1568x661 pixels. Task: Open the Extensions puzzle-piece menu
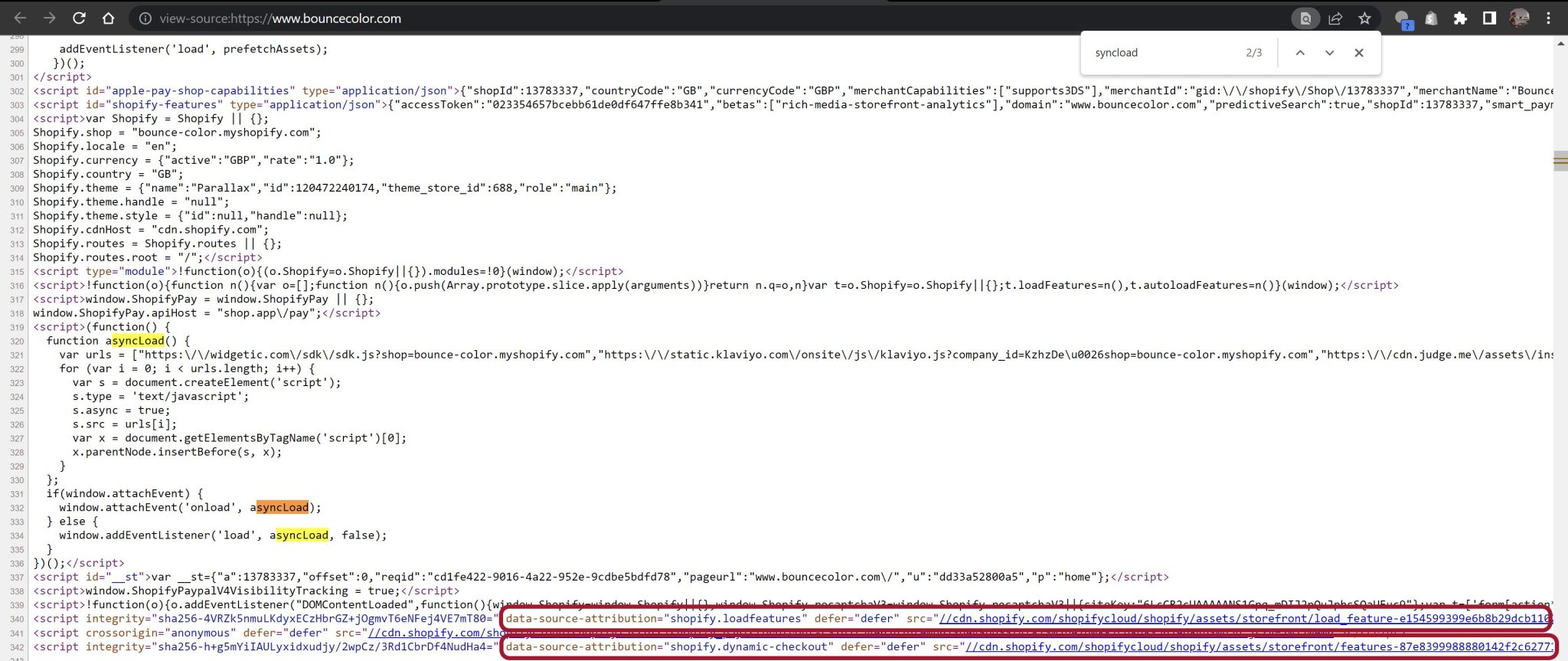pyautogui.click(x=1460, y=18)
